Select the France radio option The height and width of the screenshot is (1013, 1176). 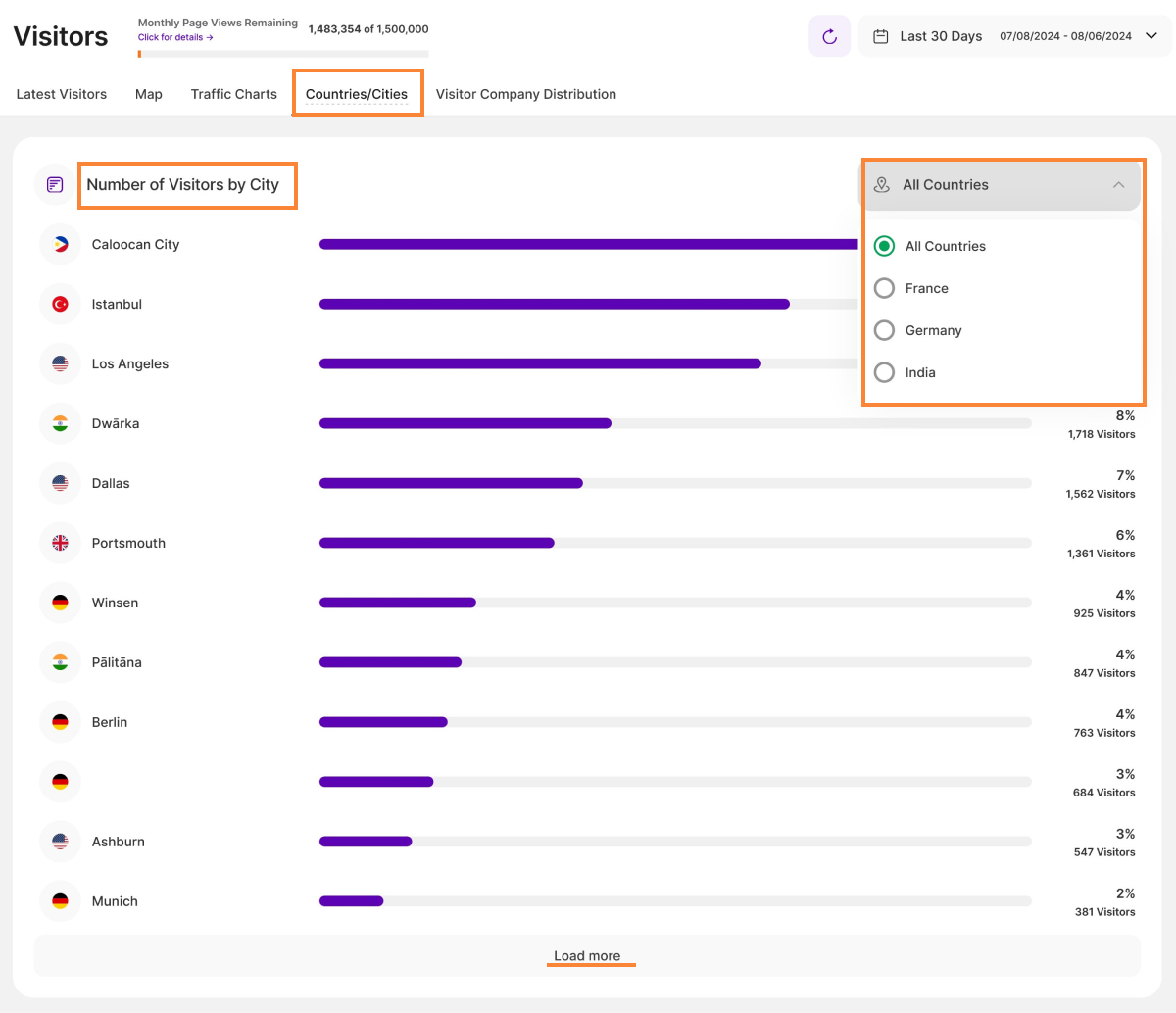(x=884, y=288)
